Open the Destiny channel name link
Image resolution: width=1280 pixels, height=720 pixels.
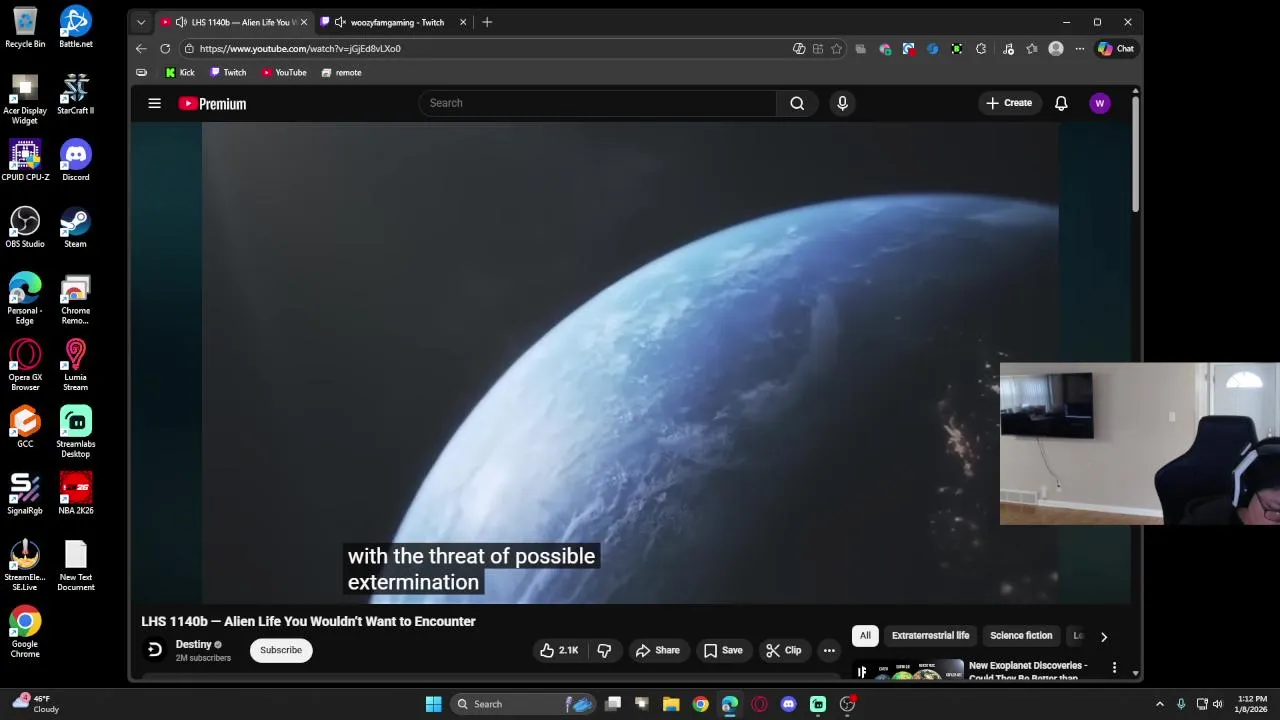pyautogui.click(x=194, y=644)
